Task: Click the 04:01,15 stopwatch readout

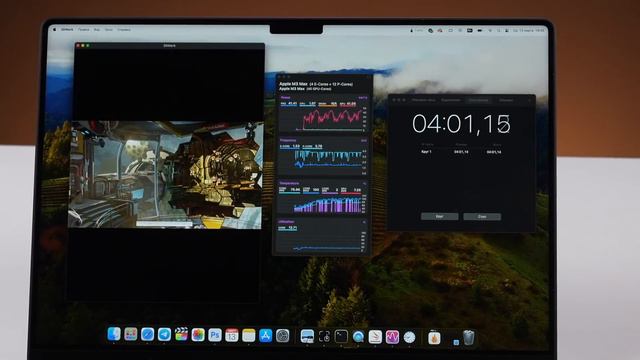Action: 461,124
